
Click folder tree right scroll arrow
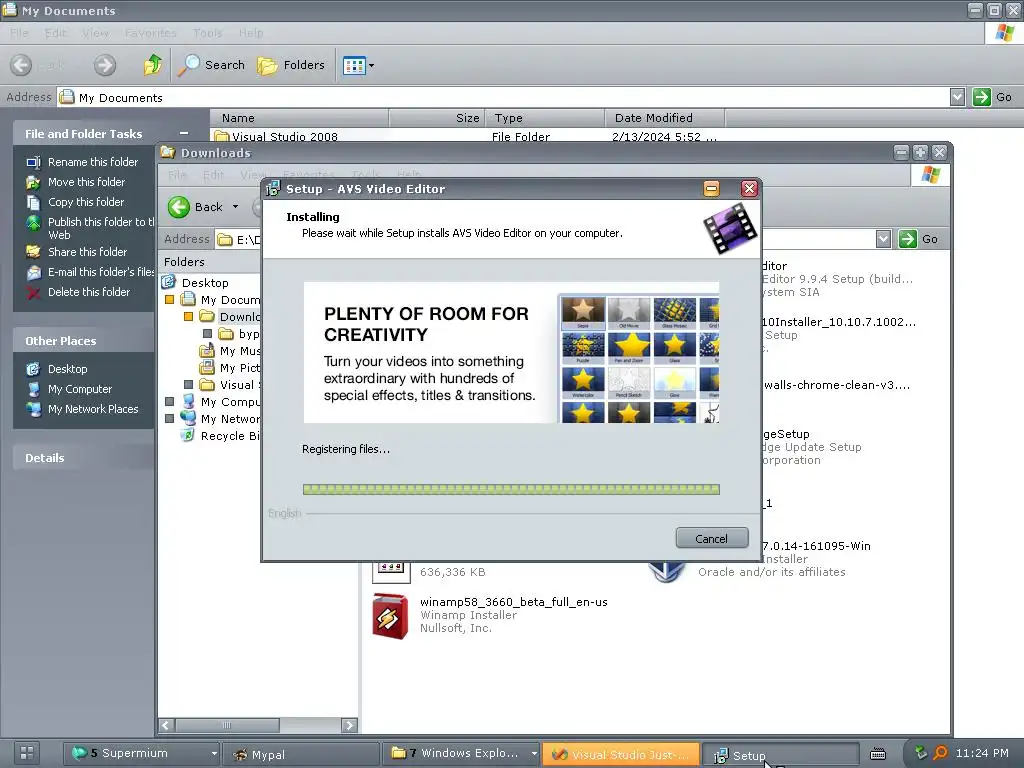pyautogui.click(x=349, y=725)
